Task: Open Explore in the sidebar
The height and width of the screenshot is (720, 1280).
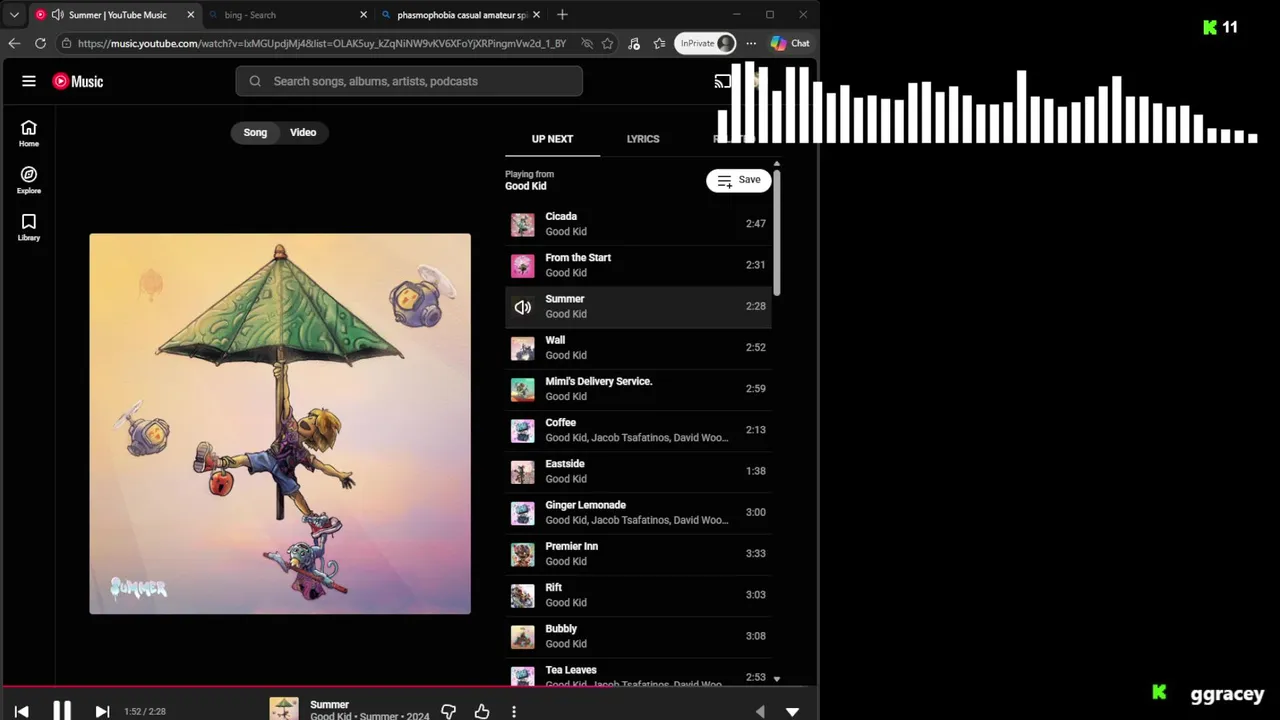Action: click(x=29, y=180)
